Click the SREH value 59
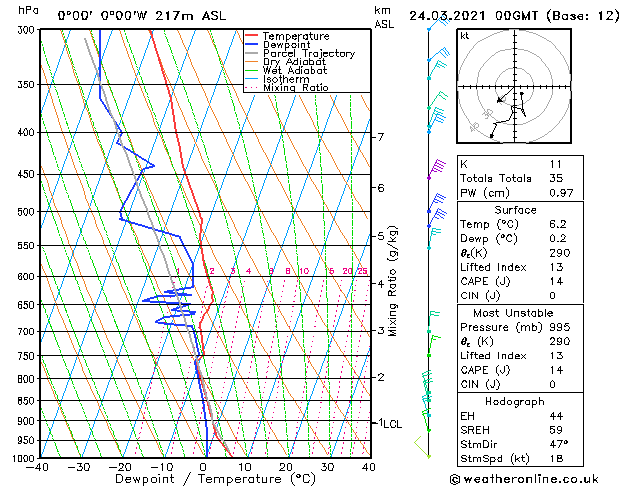Viewport: 629px width, 486px height. point(556,430)
